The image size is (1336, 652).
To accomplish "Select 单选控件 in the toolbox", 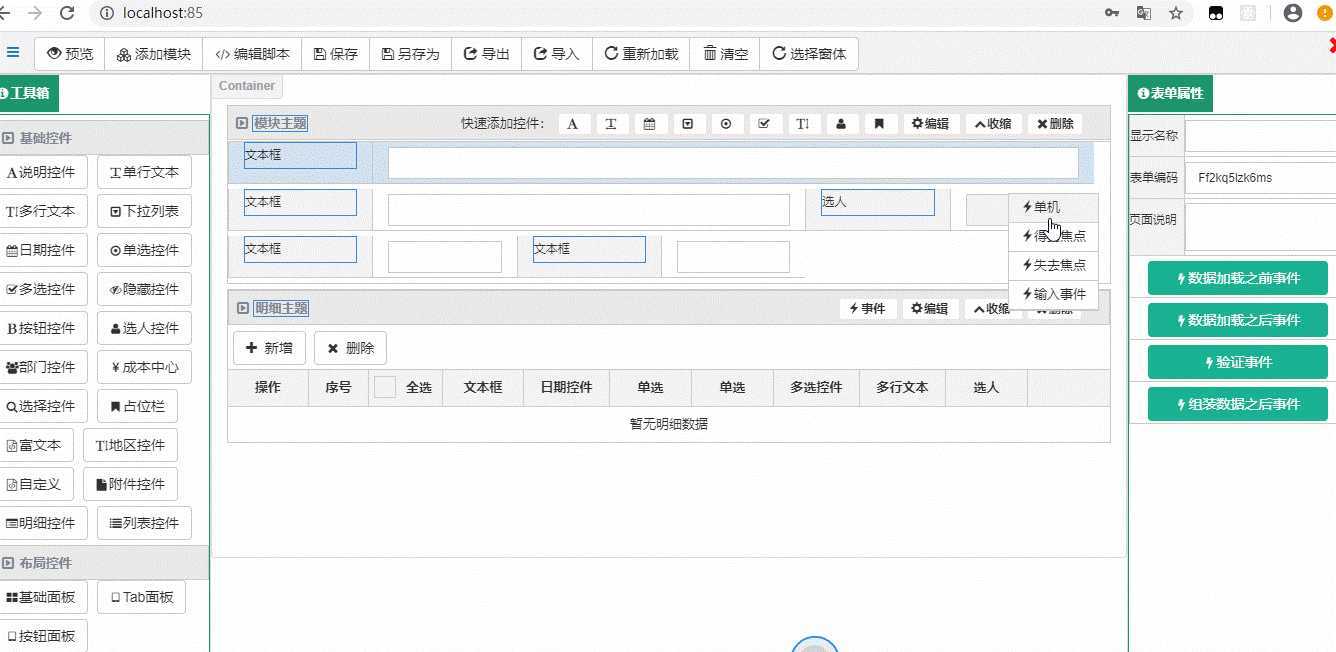I will [x=144, y=250].
